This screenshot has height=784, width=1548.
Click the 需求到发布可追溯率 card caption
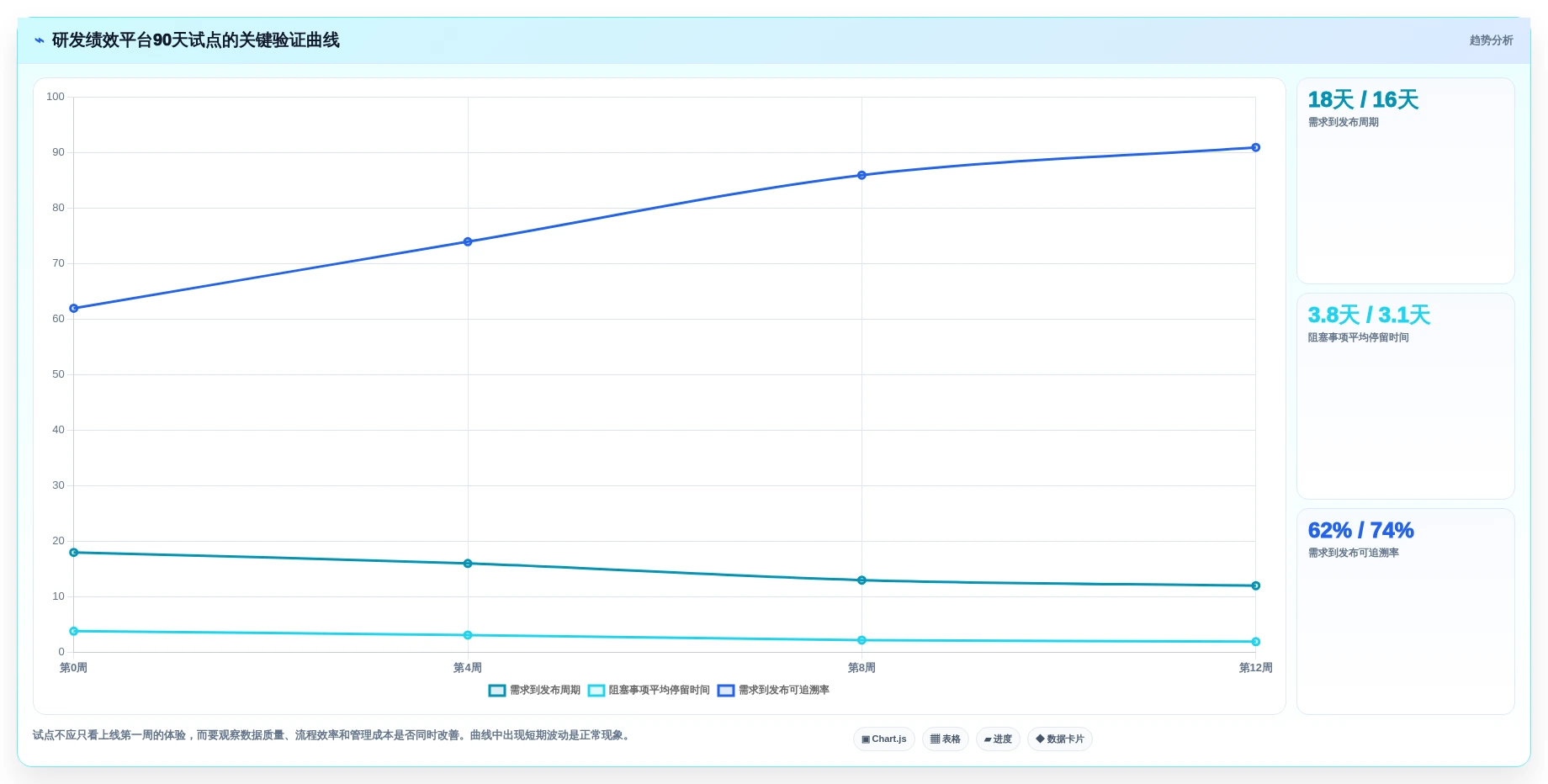(1353, 554)
